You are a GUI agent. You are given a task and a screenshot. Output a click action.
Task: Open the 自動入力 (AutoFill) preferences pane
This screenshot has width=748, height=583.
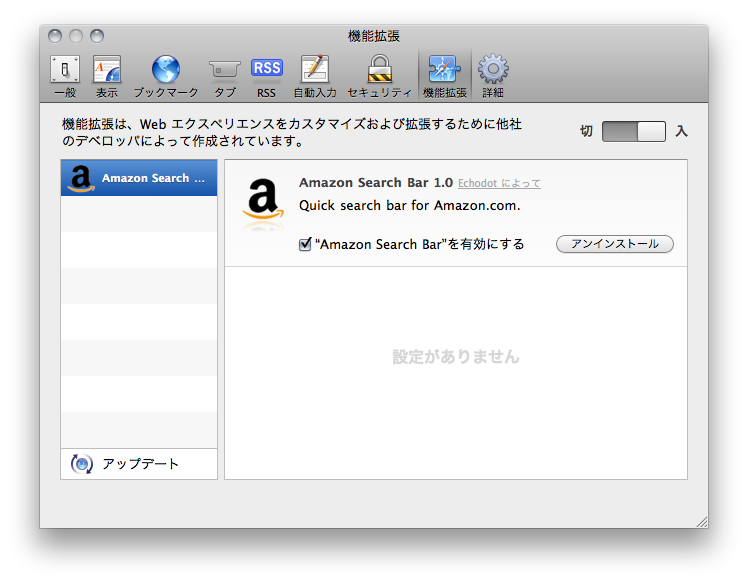(x=315, y=76)
